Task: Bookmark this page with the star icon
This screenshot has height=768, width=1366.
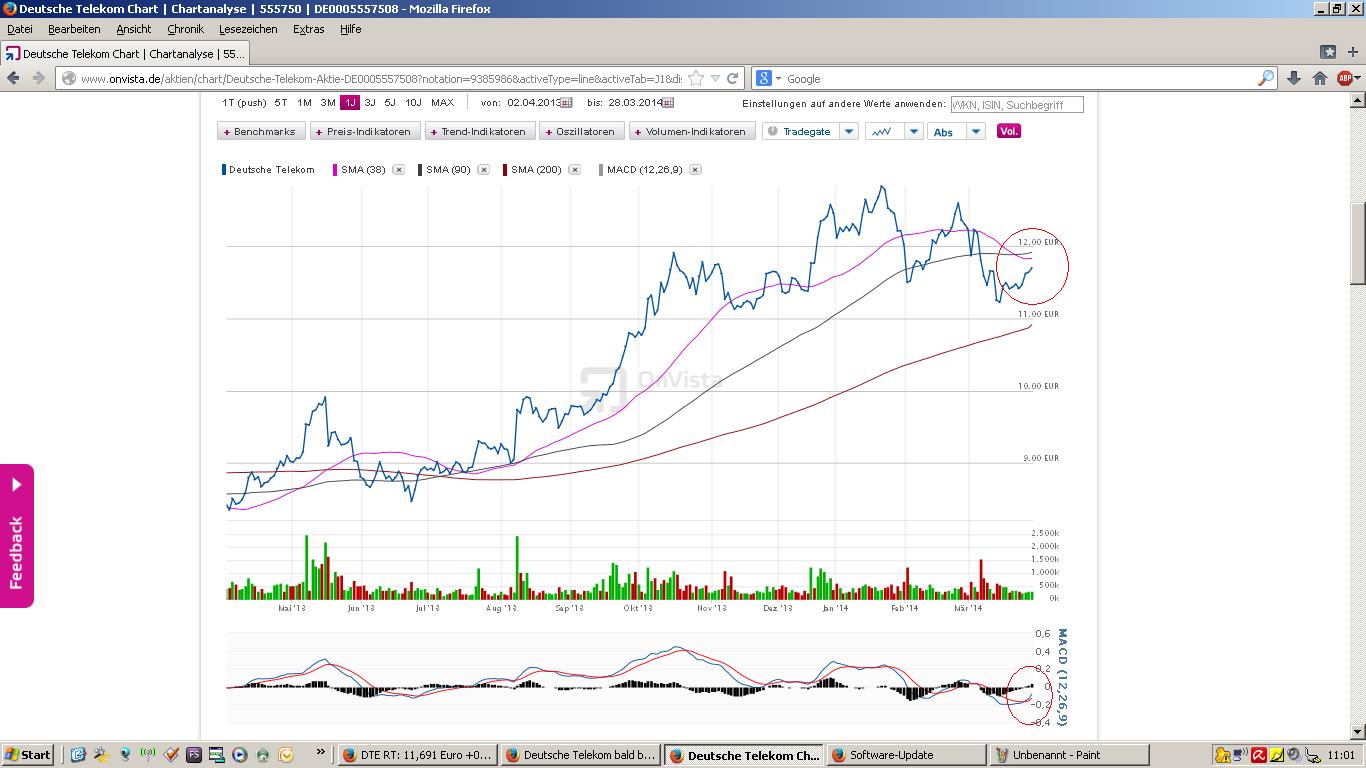Action: [x=696, y=78]
